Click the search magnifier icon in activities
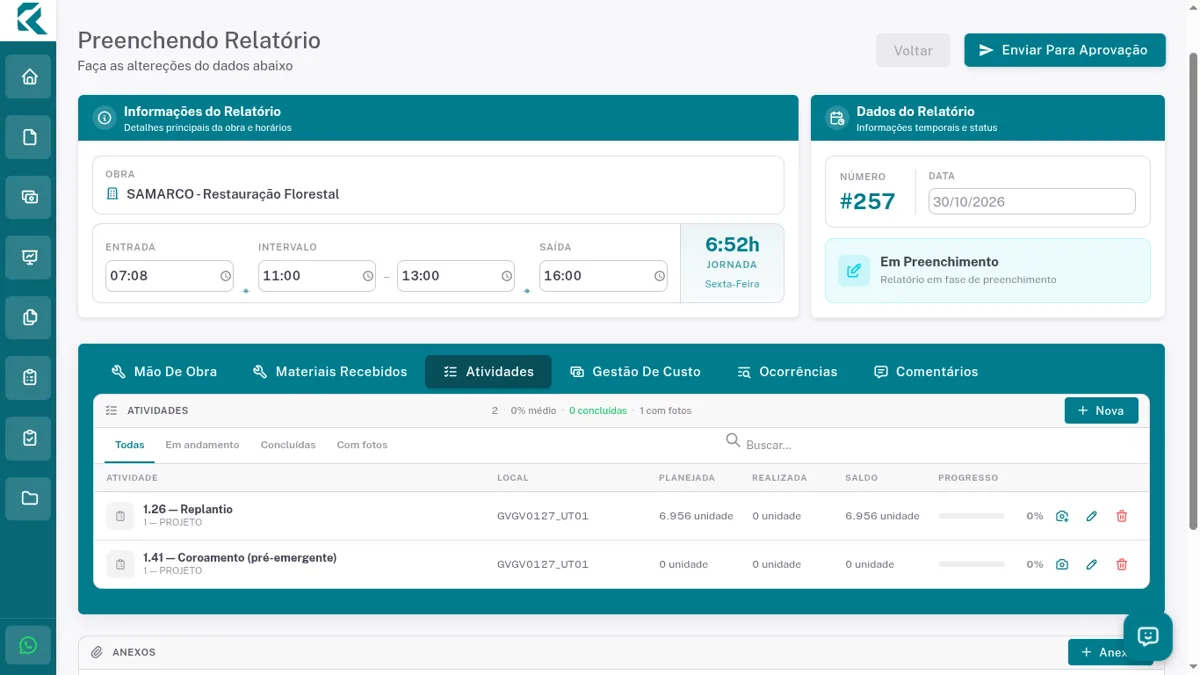Image resolution: width=1200 pixels, height=675 pixels. (733, 441)
